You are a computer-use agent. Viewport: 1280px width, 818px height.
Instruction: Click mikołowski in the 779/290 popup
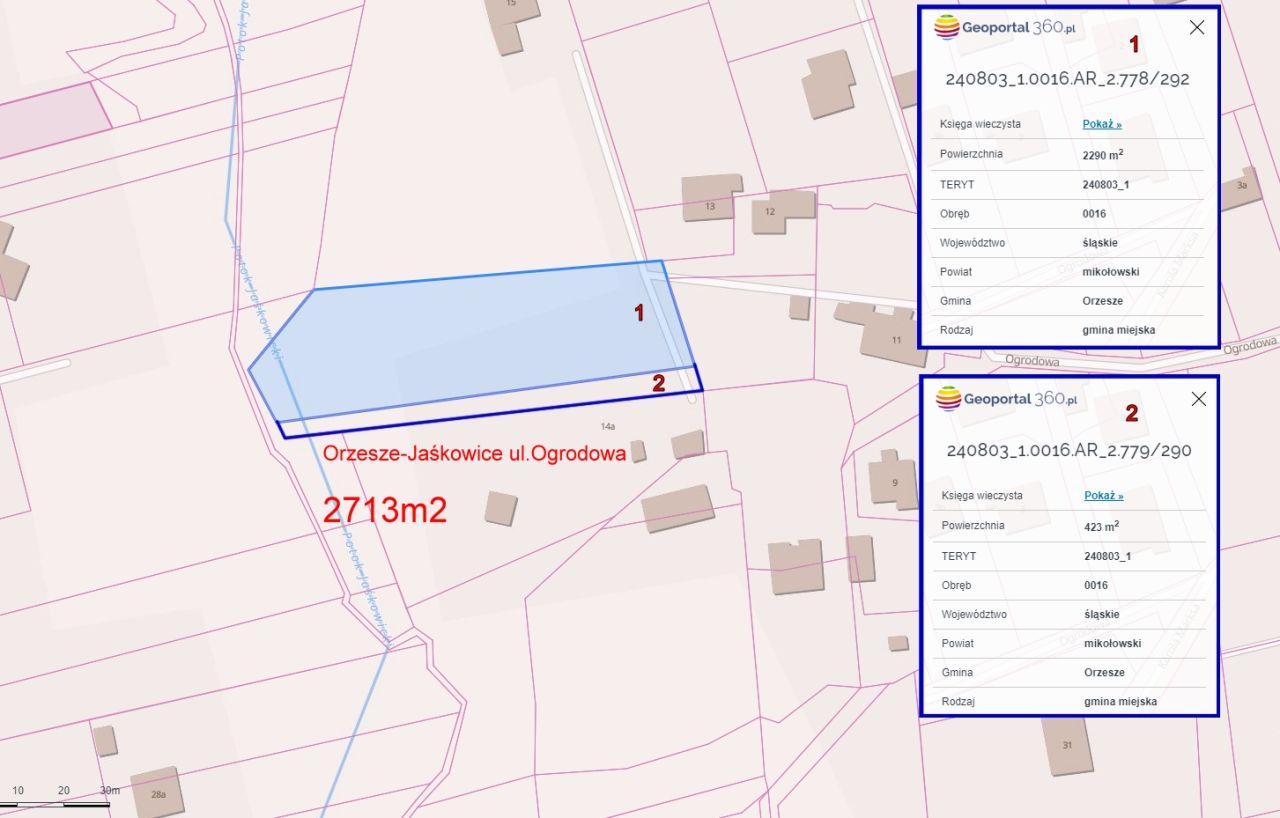point(1113,644)
